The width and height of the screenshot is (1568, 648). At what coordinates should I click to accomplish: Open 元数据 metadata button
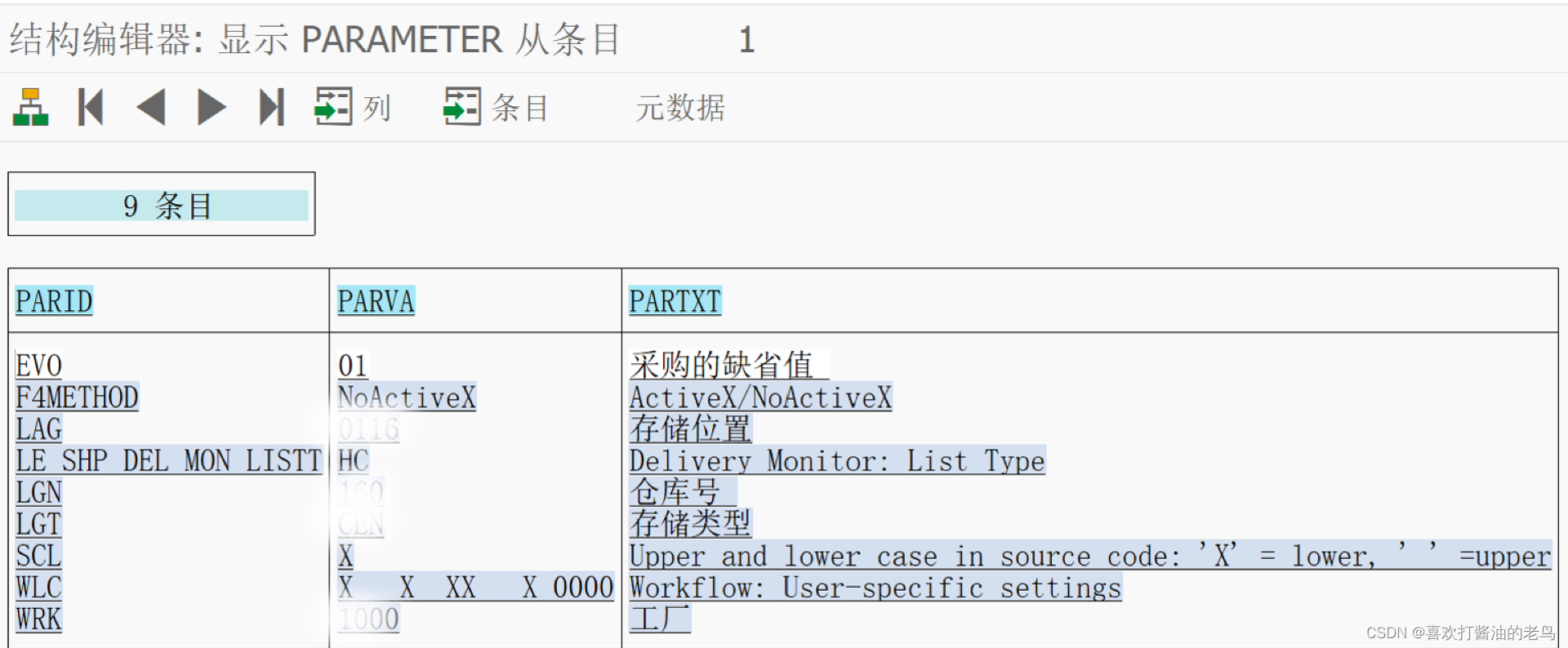click(x=680, y=108)
